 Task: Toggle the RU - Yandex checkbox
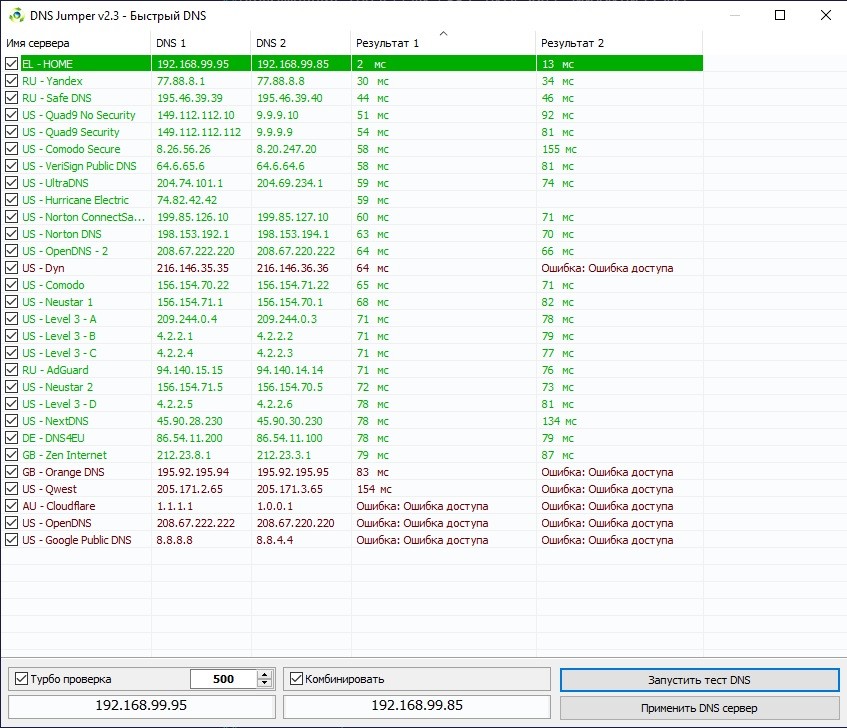[x=11, y=81]
